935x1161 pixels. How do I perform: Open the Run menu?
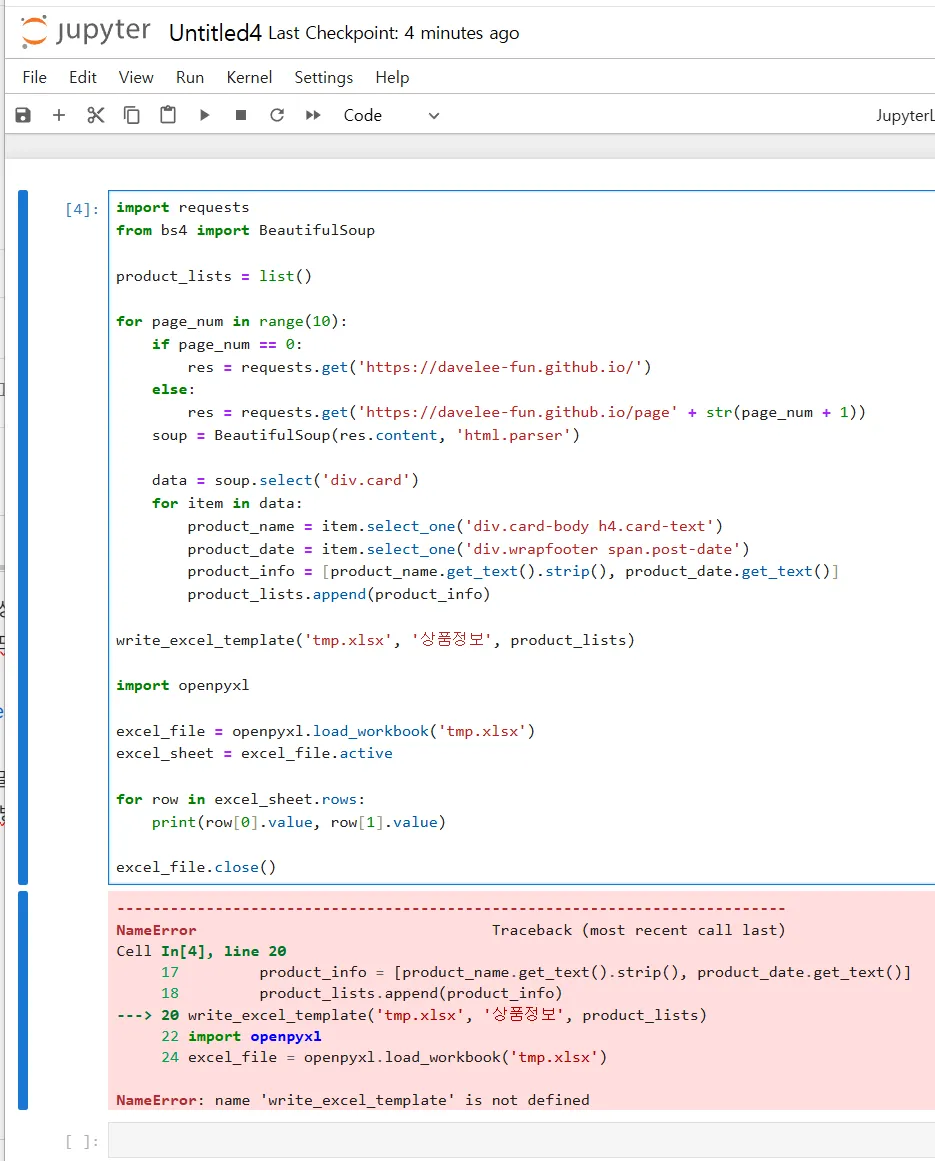coord(190,77)
